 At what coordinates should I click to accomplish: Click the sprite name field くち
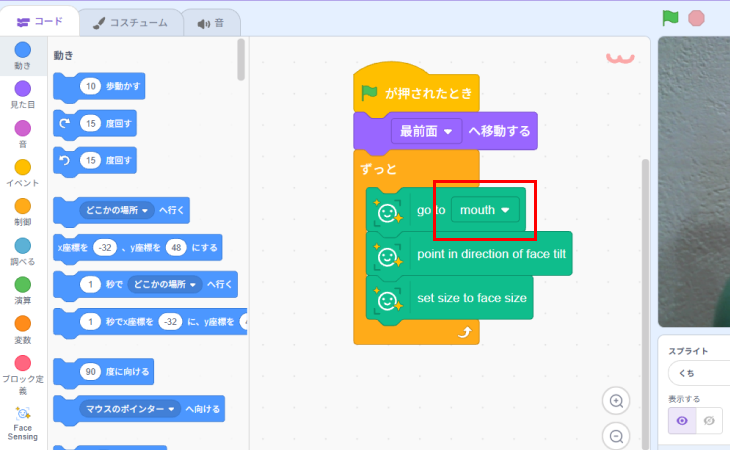(x=698, y=372)
